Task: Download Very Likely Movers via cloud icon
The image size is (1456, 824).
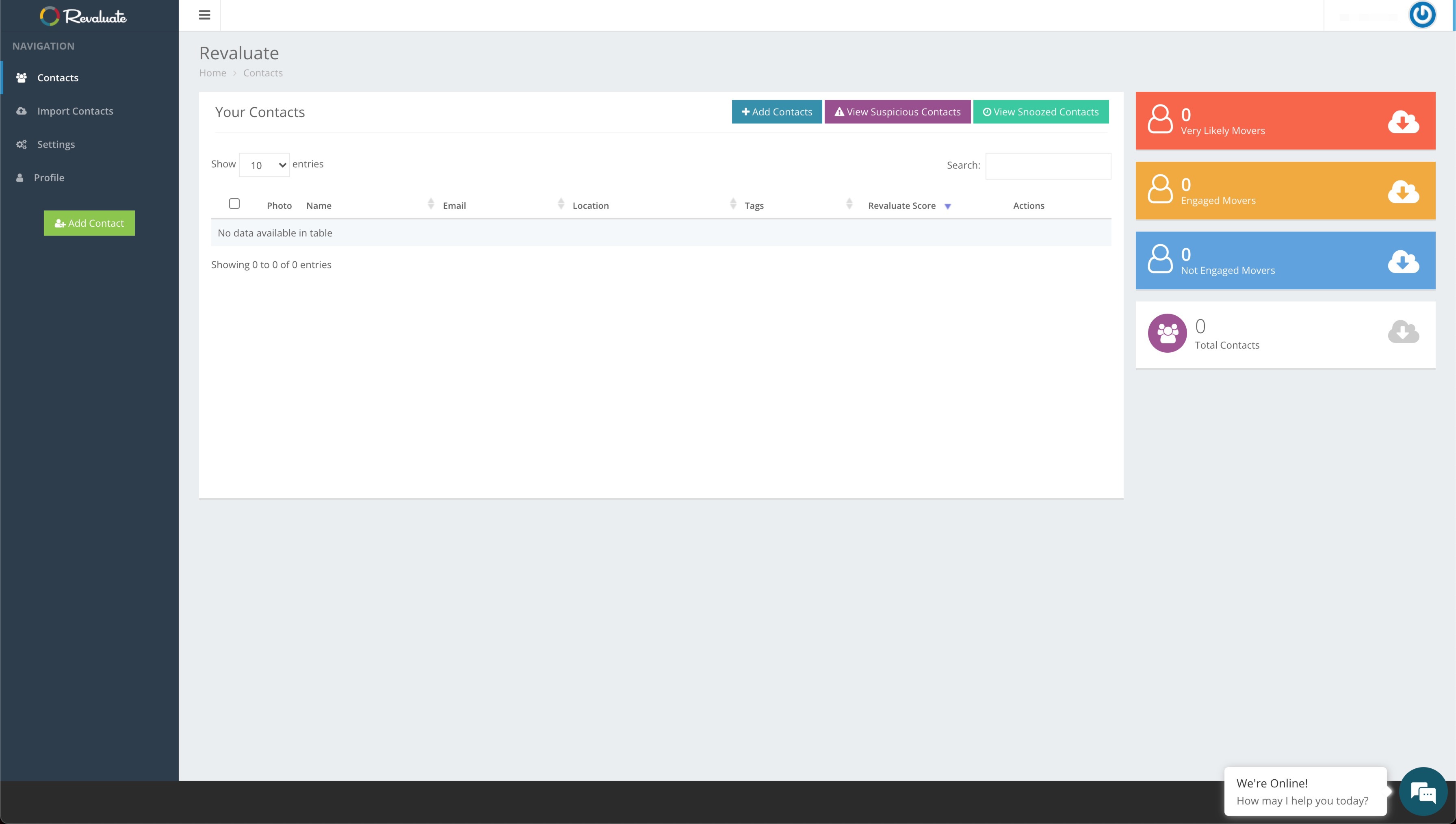Action: tap(1404, 121)
